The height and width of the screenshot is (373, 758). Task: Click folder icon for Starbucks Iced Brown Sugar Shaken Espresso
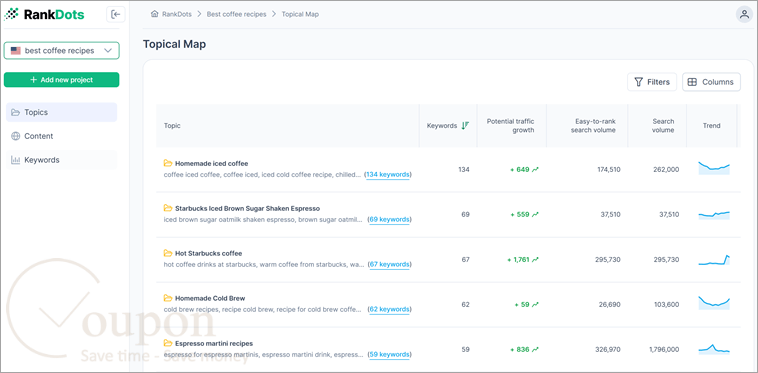[x=168, y=208]
